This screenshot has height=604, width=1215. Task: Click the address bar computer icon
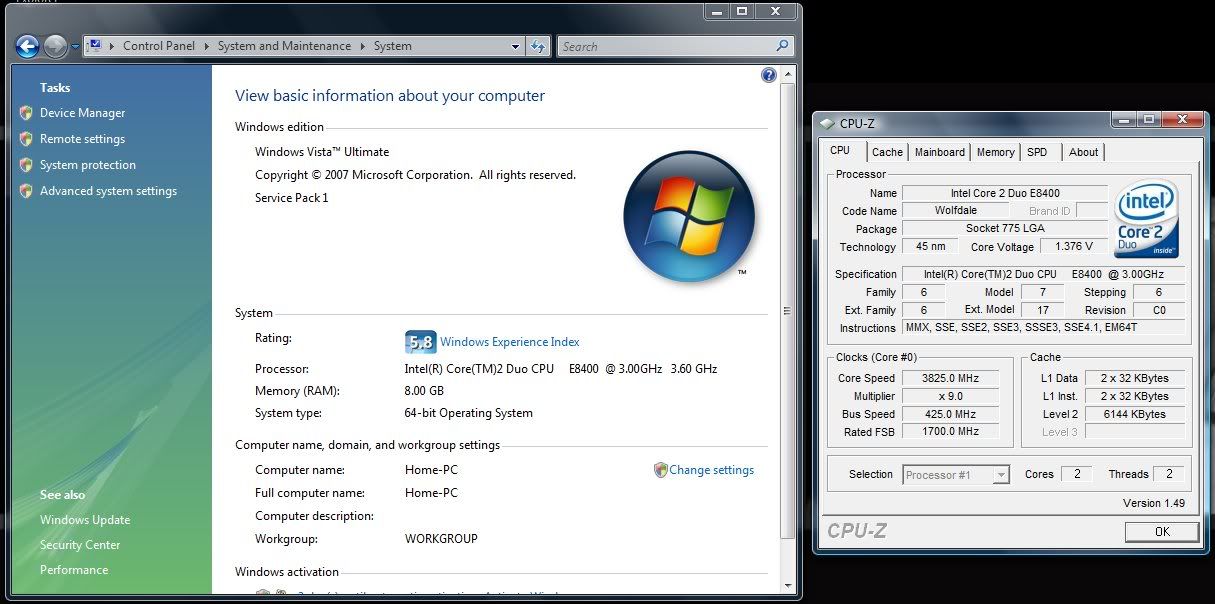[95, 46]
